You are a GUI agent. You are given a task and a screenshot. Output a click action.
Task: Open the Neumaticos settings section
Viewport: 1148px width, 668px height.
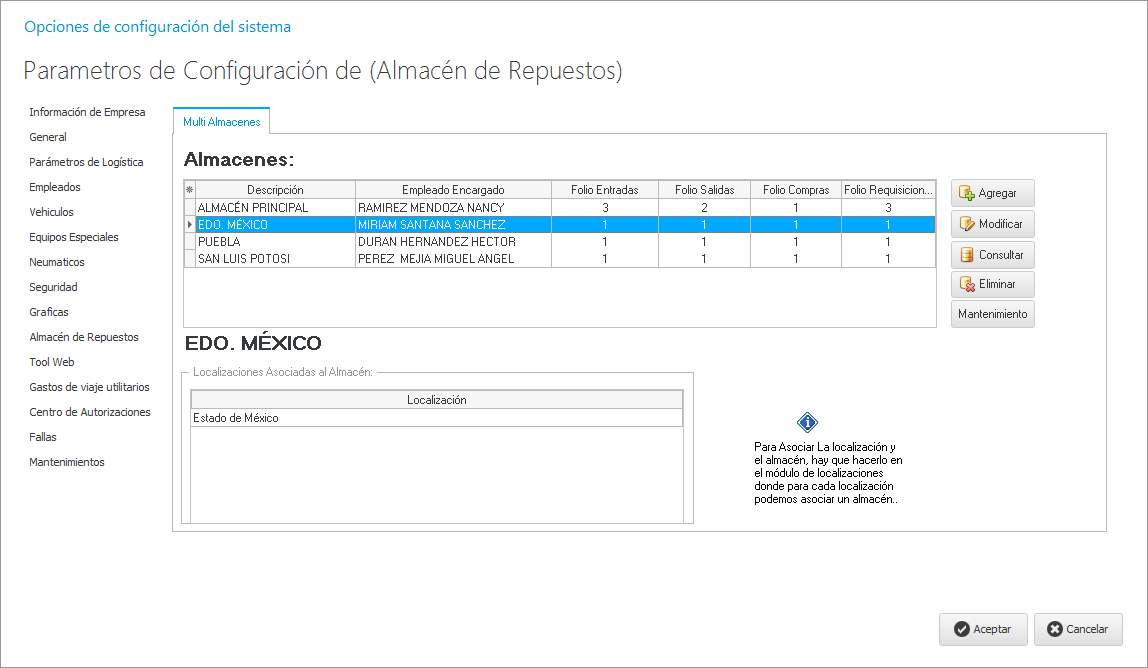[57, 262]
